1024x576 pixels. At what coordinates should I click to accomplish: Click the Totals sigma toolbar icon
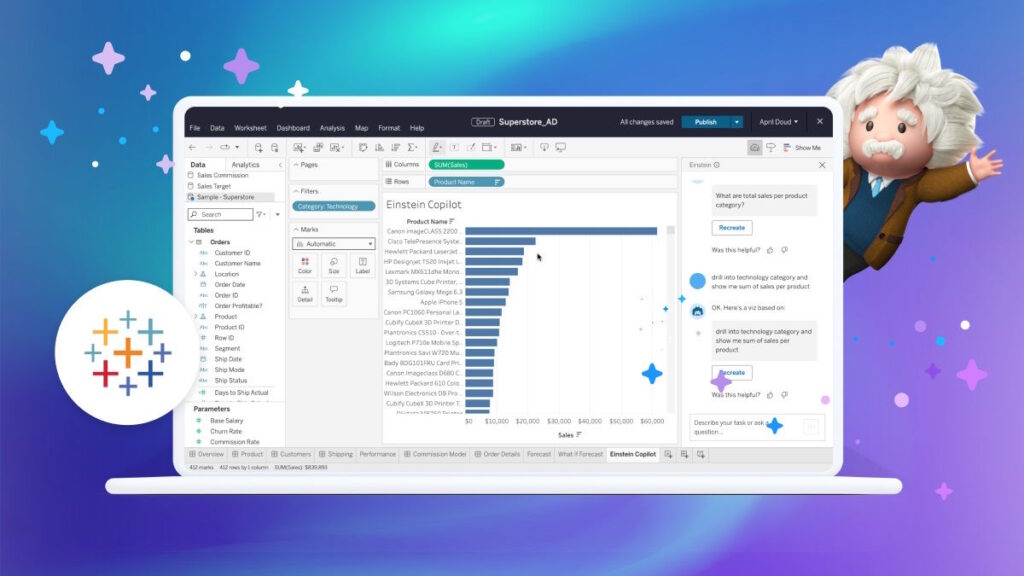click(413, 148)
